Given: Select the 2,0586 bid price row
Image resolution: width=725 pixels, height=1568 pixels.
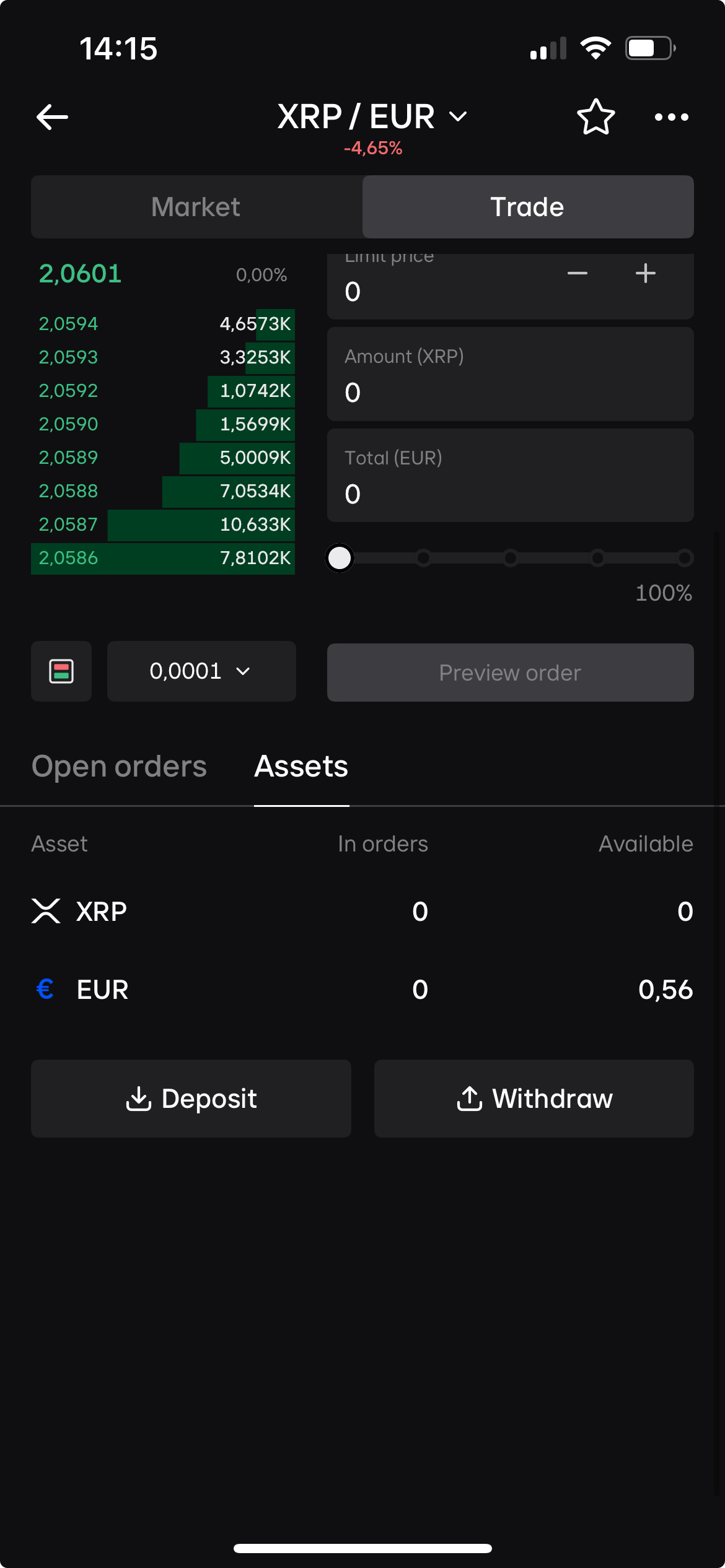Looking at the screenshot, I should click(163, 558).
